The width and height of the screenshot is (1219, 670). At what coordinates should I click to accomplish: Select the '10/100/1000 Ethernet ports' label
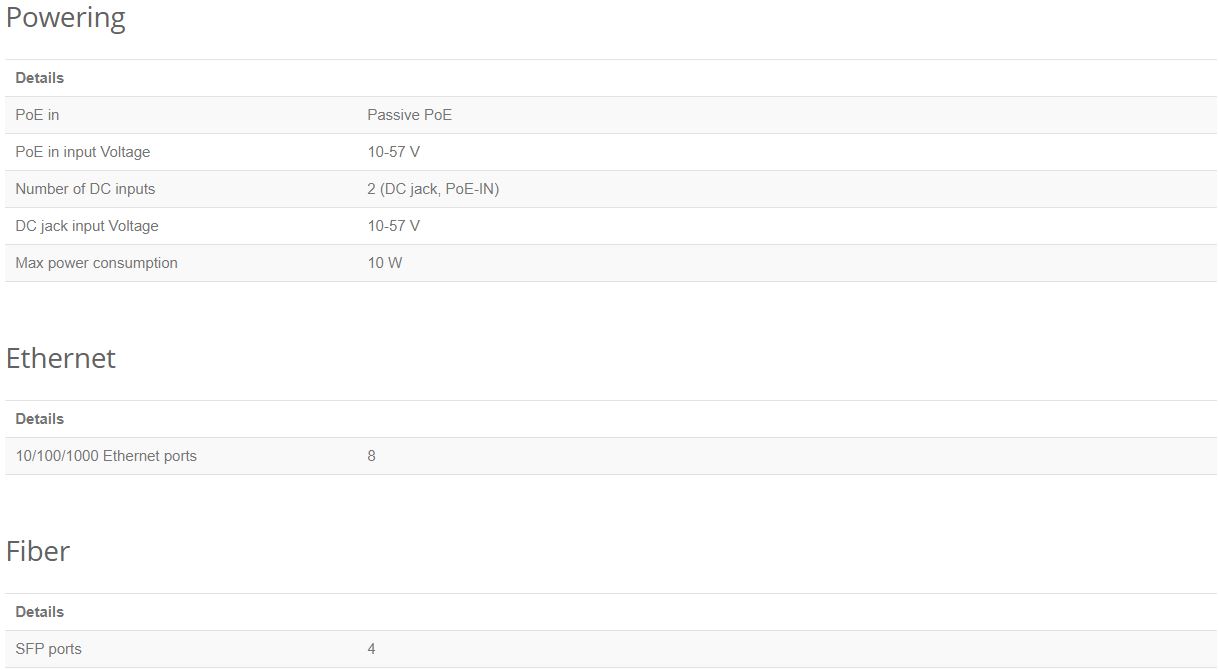(106, 456)
